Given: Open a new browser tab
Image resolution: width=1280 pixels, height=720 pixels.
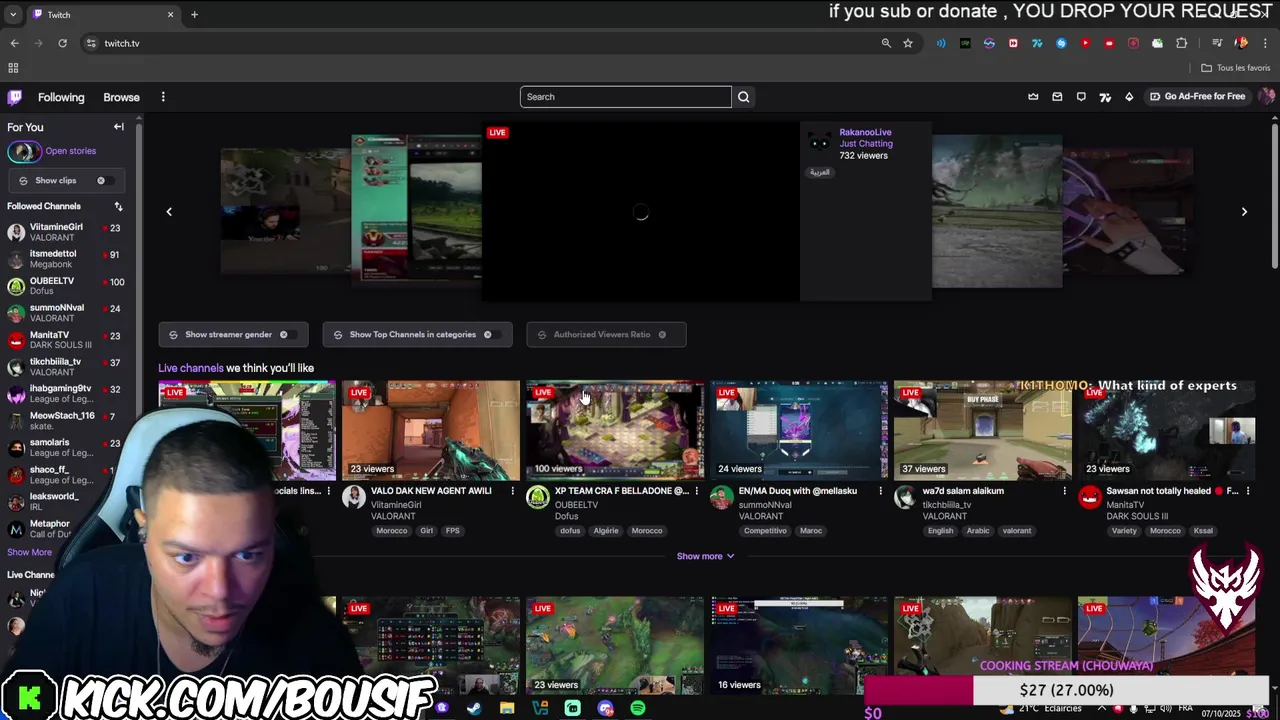Looking at the screenshot, I should (194, 15).
